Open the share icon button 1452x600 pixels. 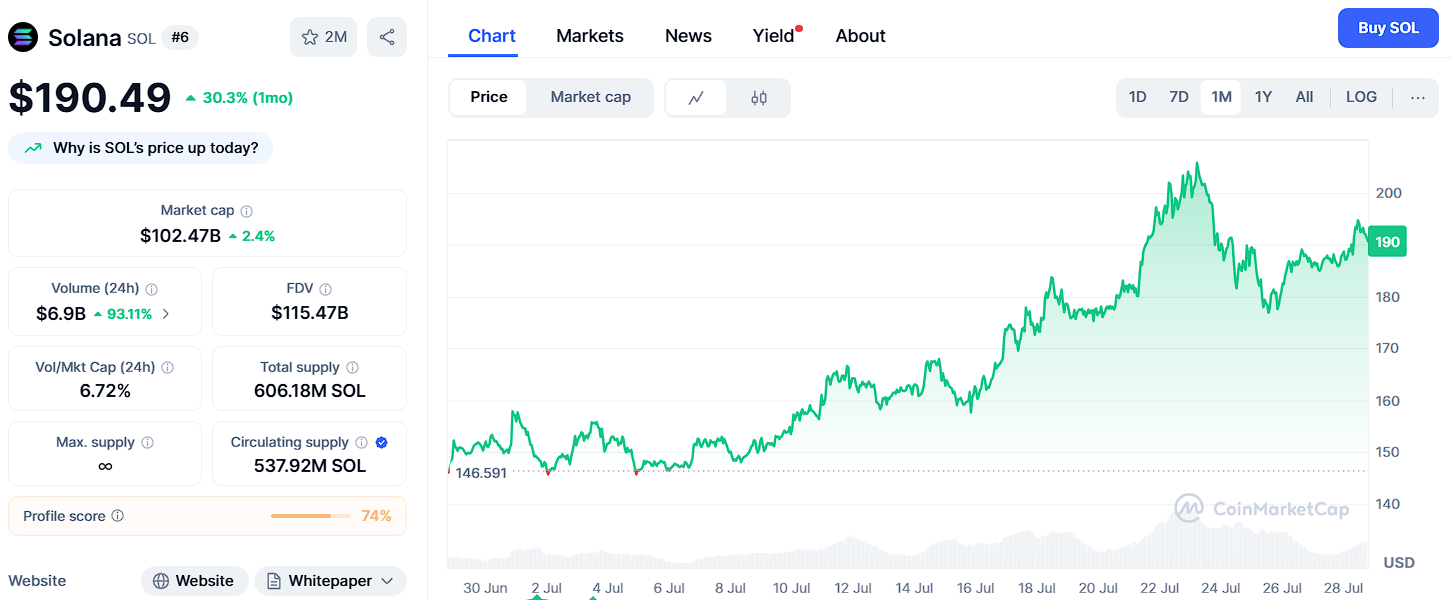click(387, 37)
